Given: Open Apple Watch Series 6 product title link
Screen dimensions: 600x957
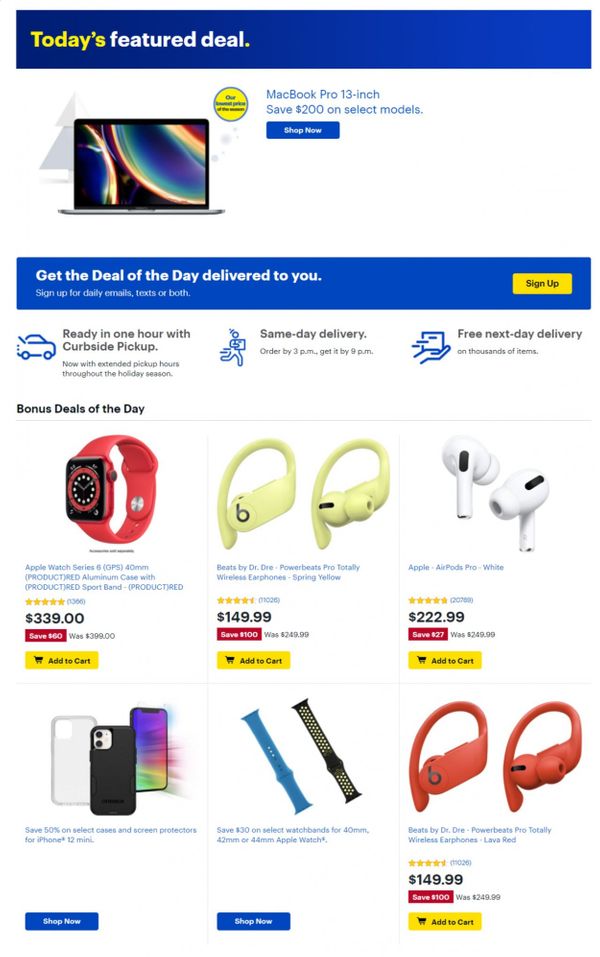Looking at the screenshot, I should [x=104, y=577].
